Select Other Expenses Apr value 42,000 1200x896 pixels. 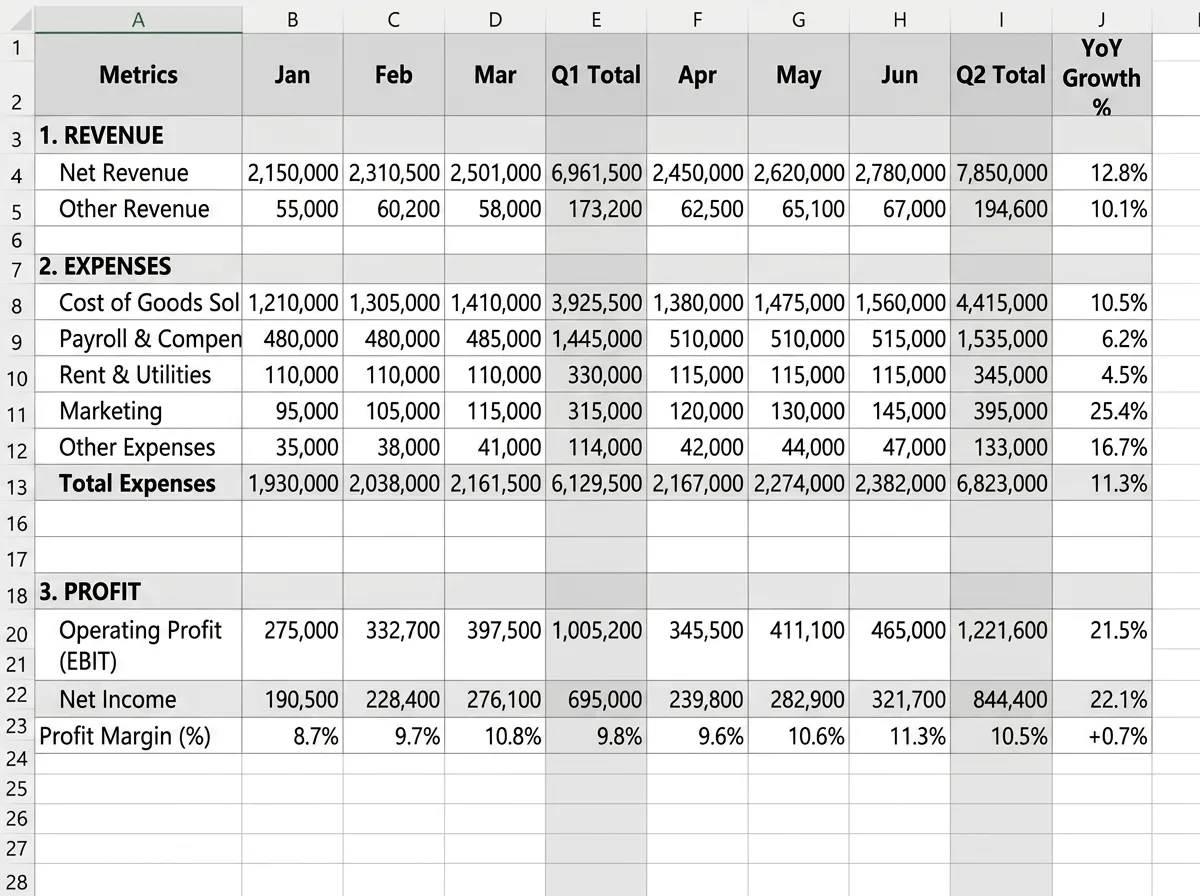pos(697,447)
